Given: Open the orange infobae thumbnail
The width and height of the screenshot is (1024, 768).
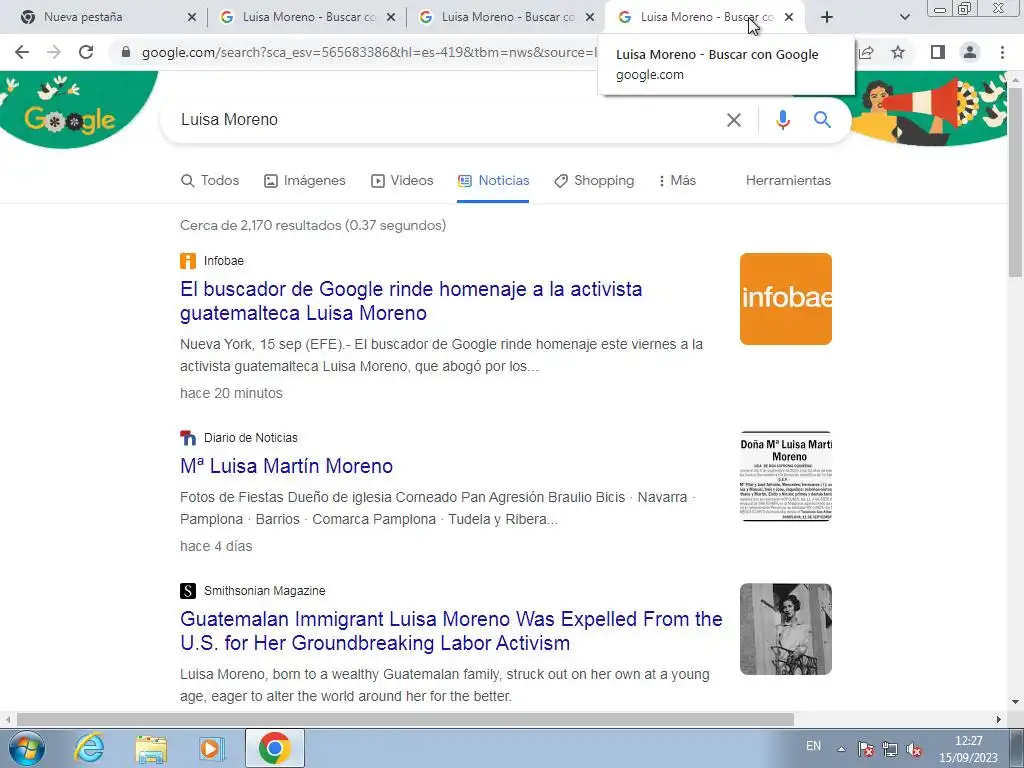Looking at the screenshot, I should coord(786,299).
